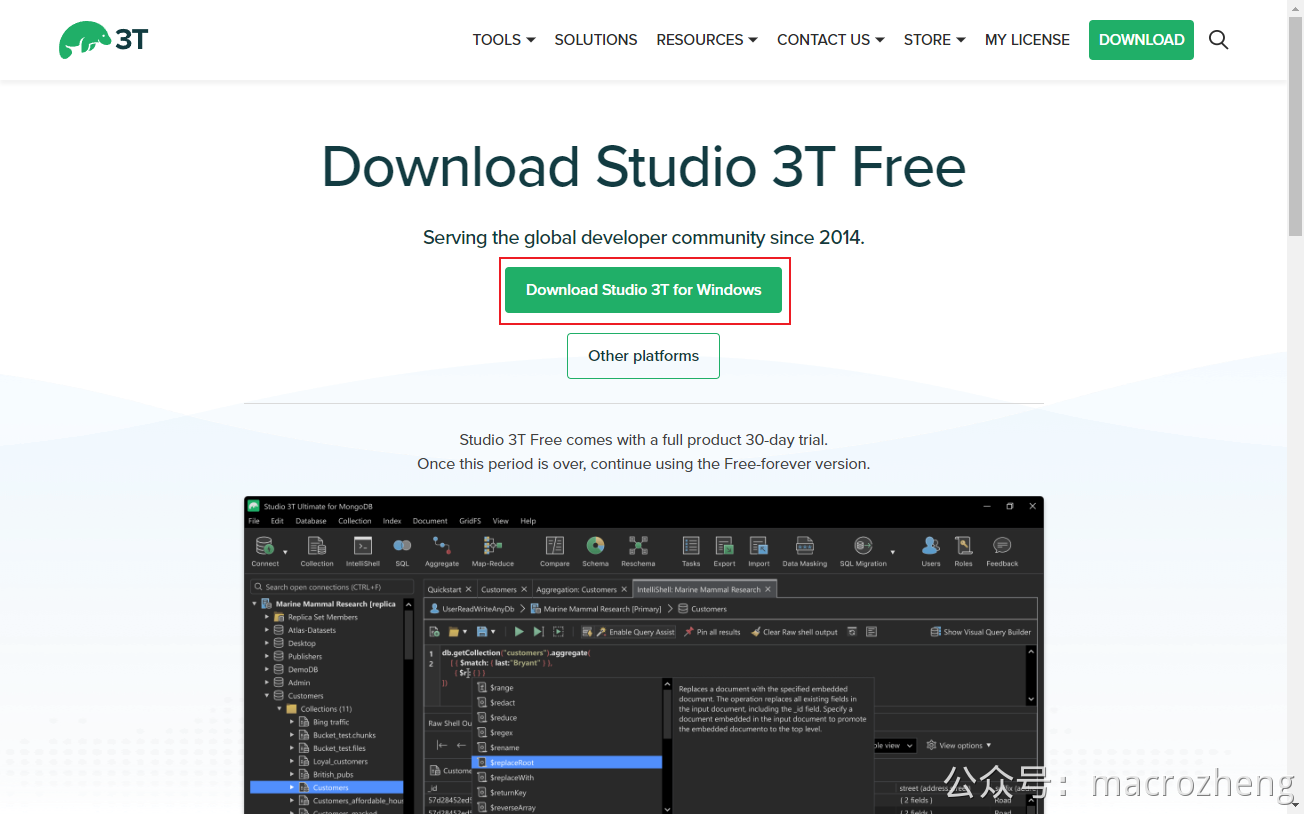Screen dimensions: 1304x814
Task: Click the Search open connections field
Action: (x=332, y=587)
